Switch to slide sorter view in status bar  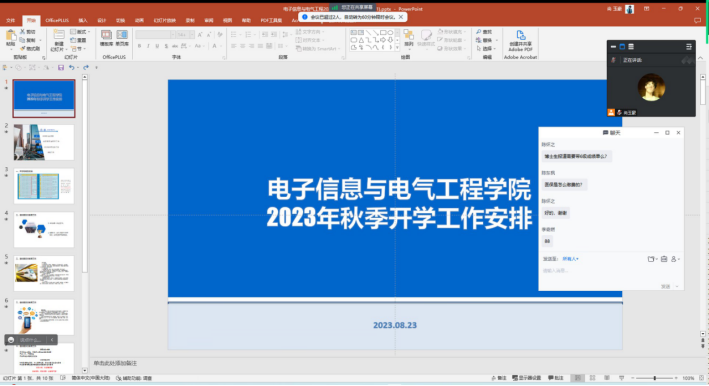click(x=592, y=378)
